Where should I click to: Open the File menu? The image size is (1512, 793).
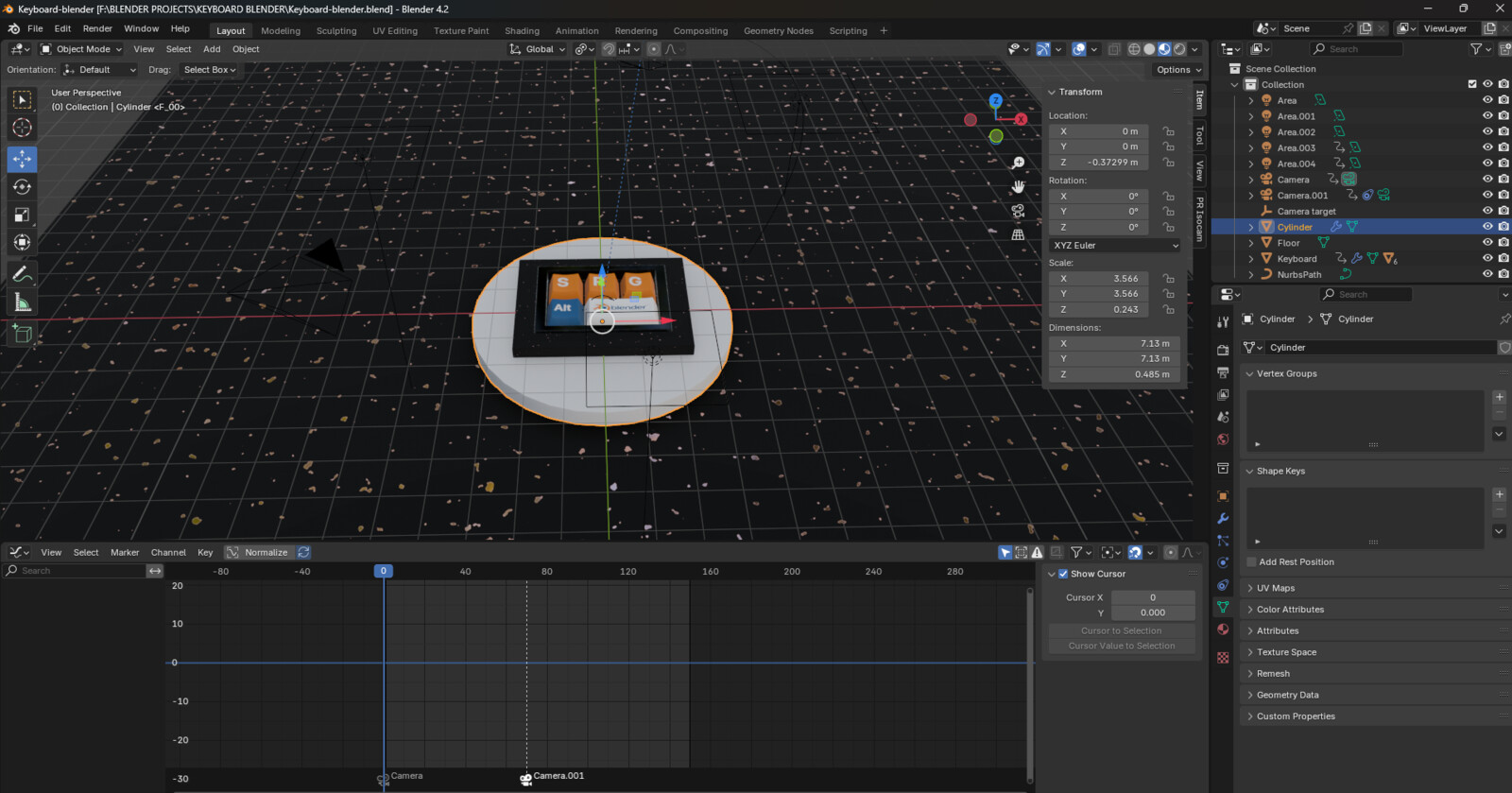35,28
